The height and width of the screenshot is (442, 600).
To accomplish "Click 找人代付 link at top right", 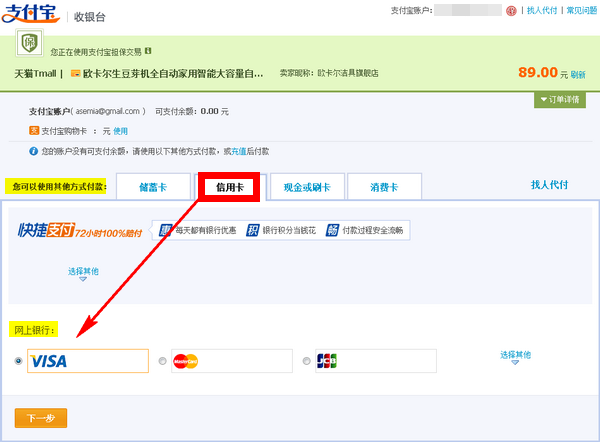I will 541,10.
